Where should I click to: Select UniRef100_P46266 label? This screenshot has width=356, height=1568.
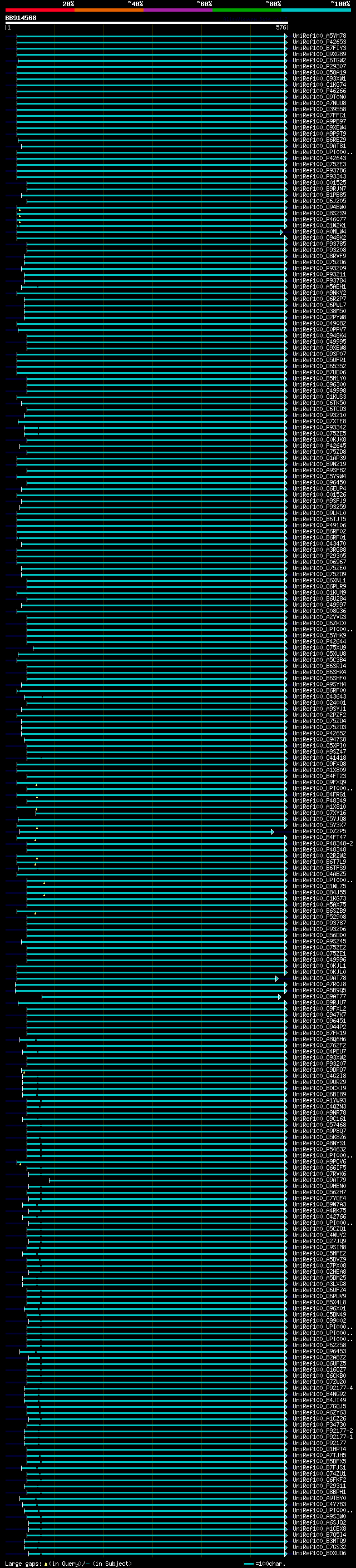319,91
